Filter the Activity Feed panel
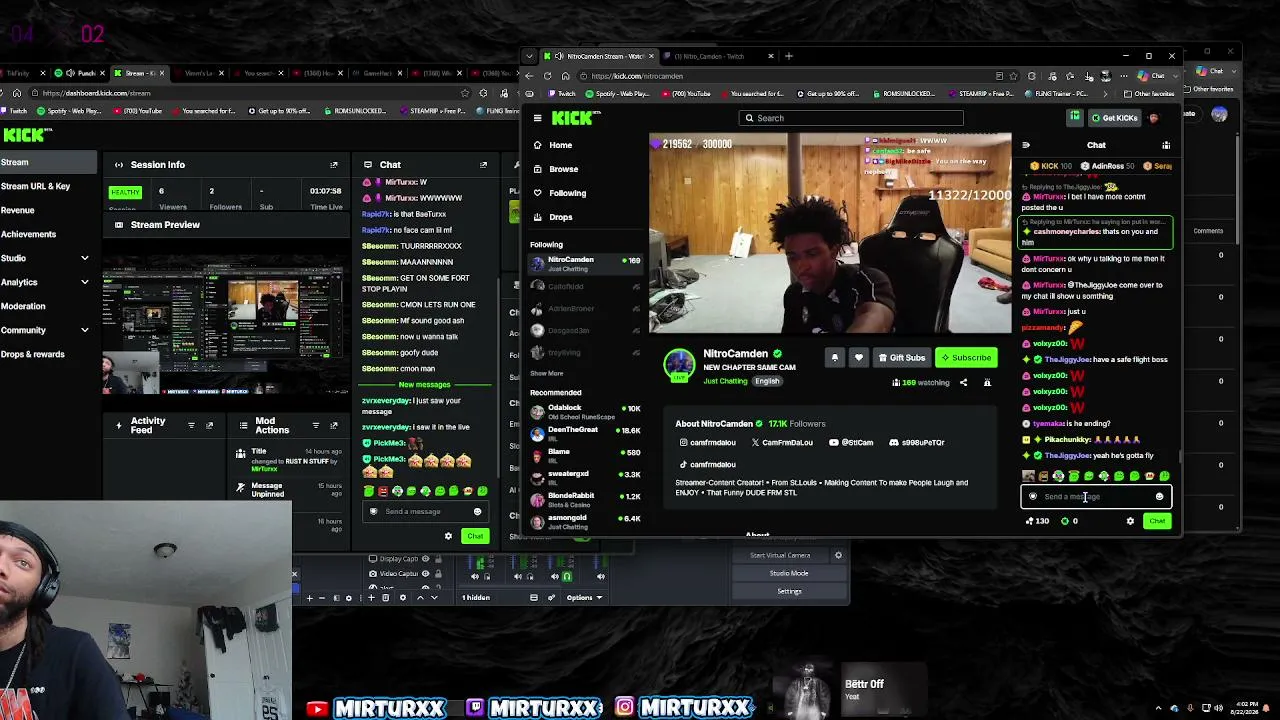 coord(191,426)
